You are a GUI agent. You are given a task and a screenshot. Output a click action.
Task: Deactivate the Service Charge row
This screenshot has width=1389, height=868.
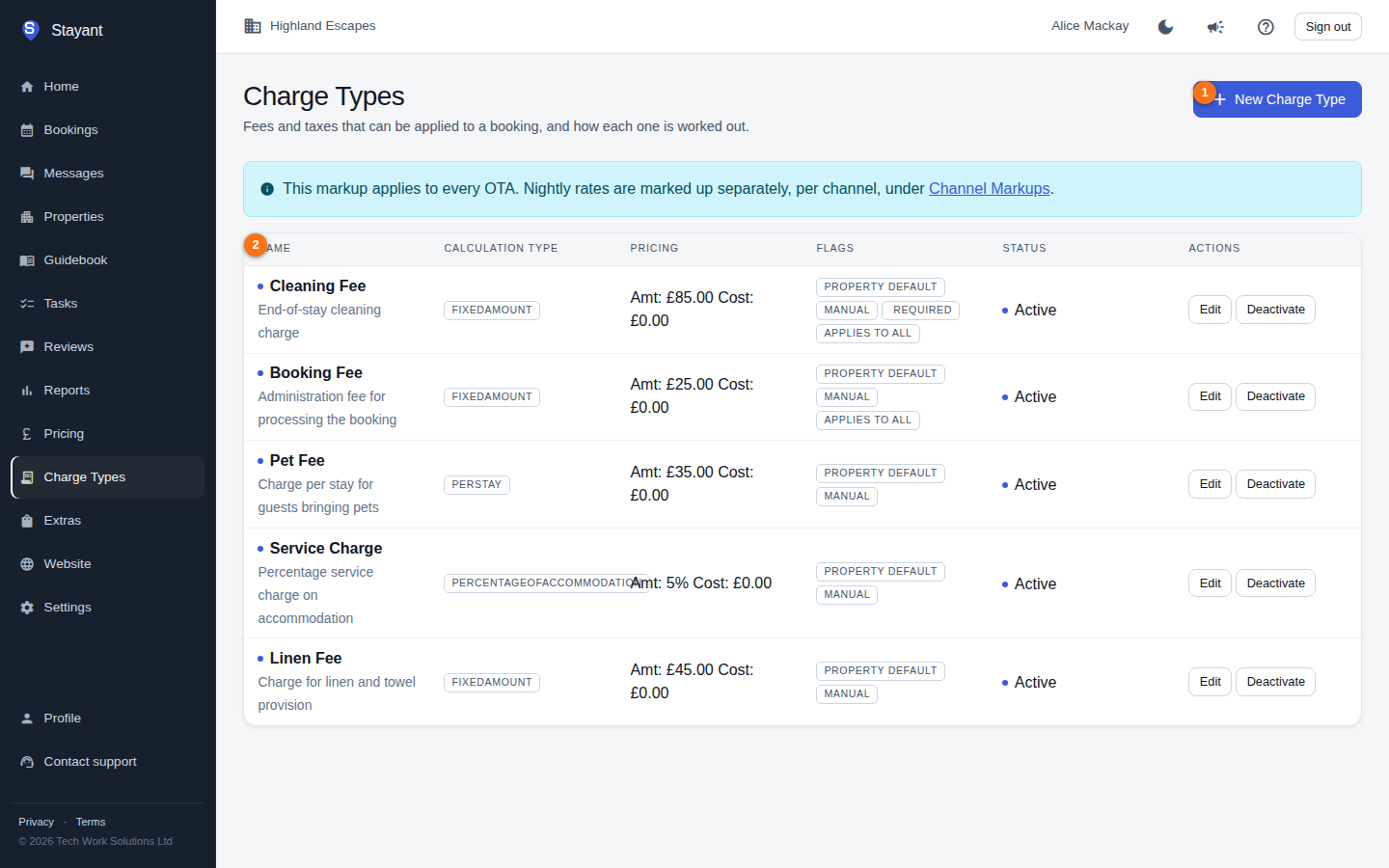pyautogui.click(x=1275, y=583)
